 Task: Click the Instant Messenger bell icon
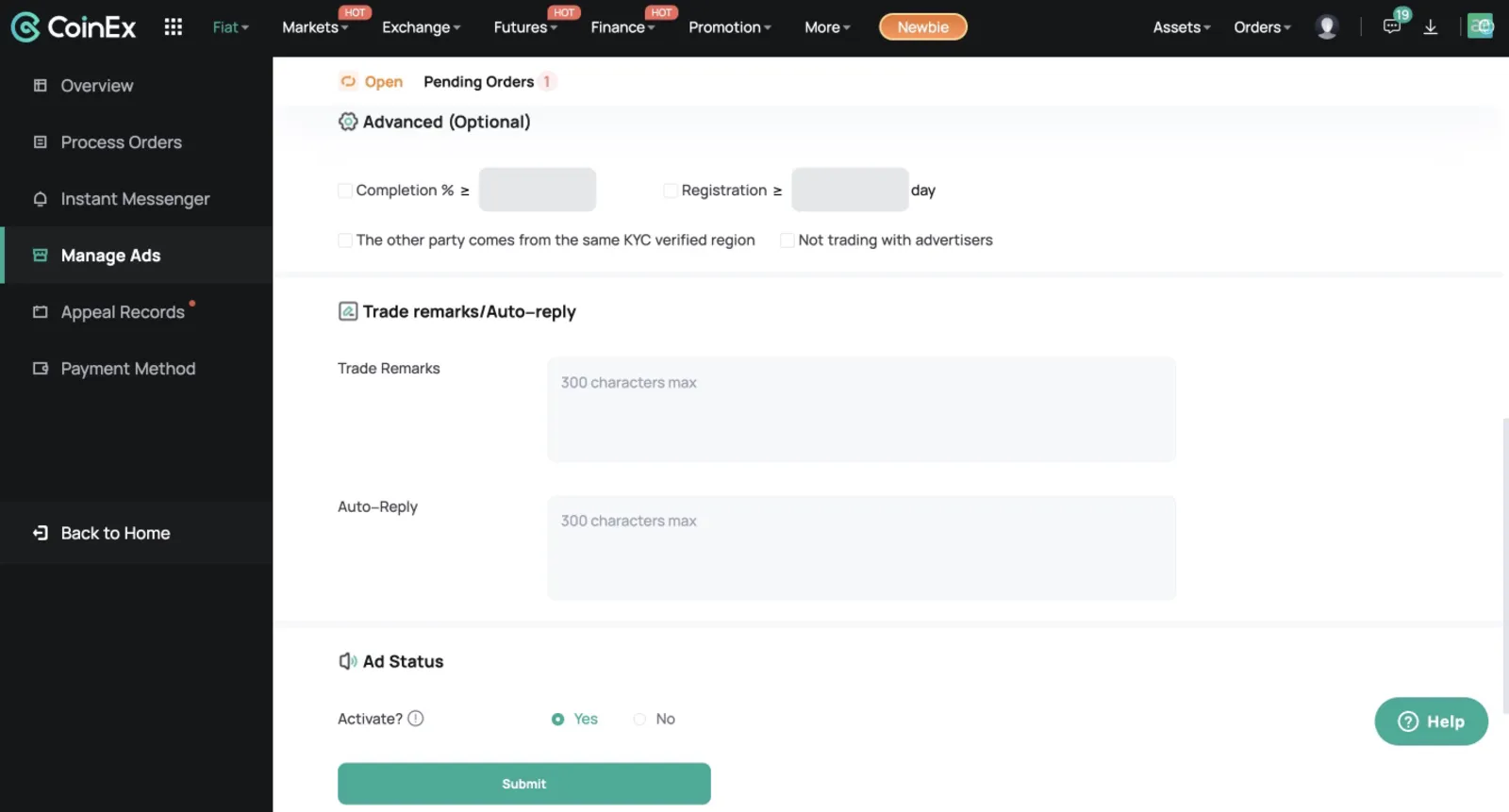click(40, 199)
